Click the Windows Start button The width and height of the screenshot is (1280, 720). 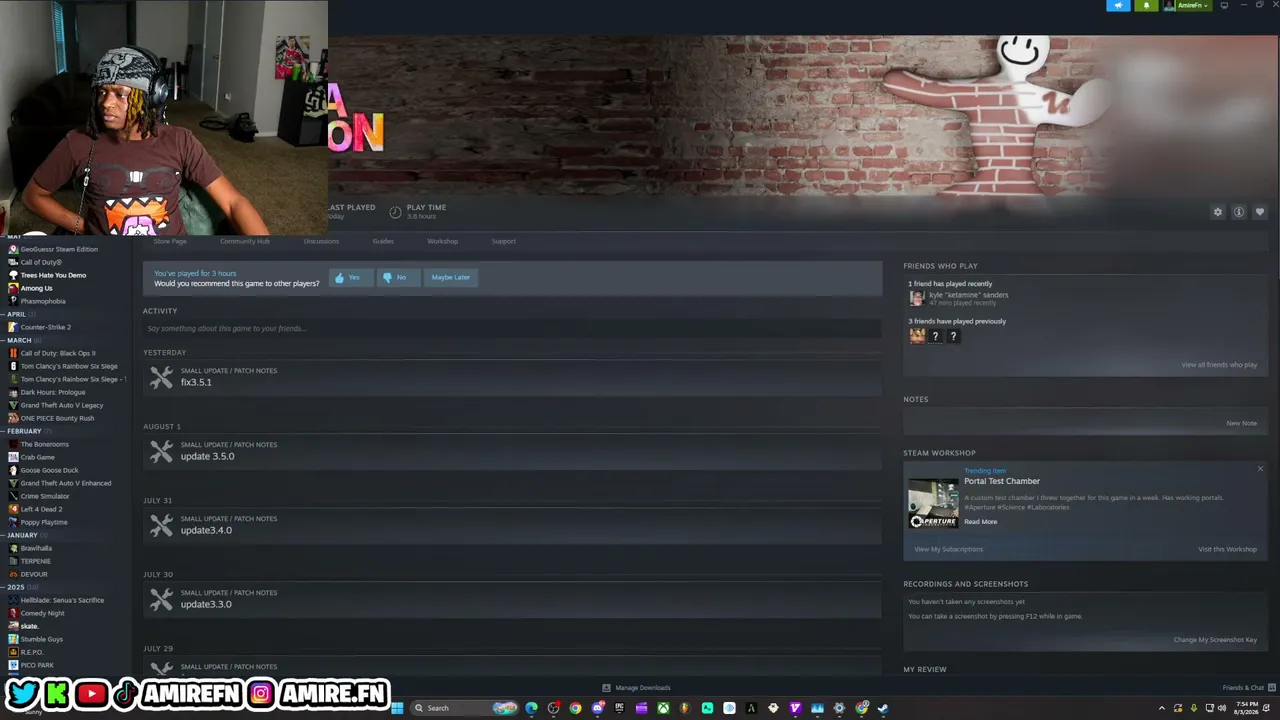[397, 708]
